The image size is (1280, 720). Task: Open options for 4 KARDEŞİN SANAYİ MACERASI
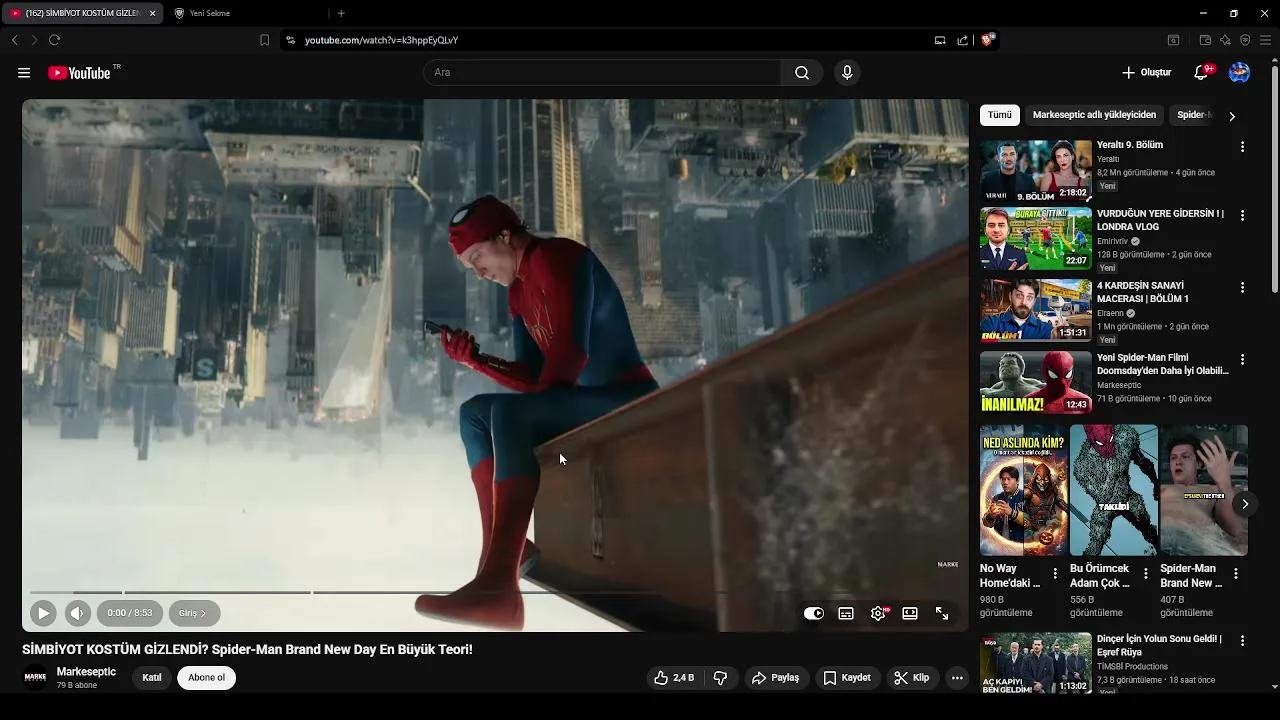pos(1242,287)
